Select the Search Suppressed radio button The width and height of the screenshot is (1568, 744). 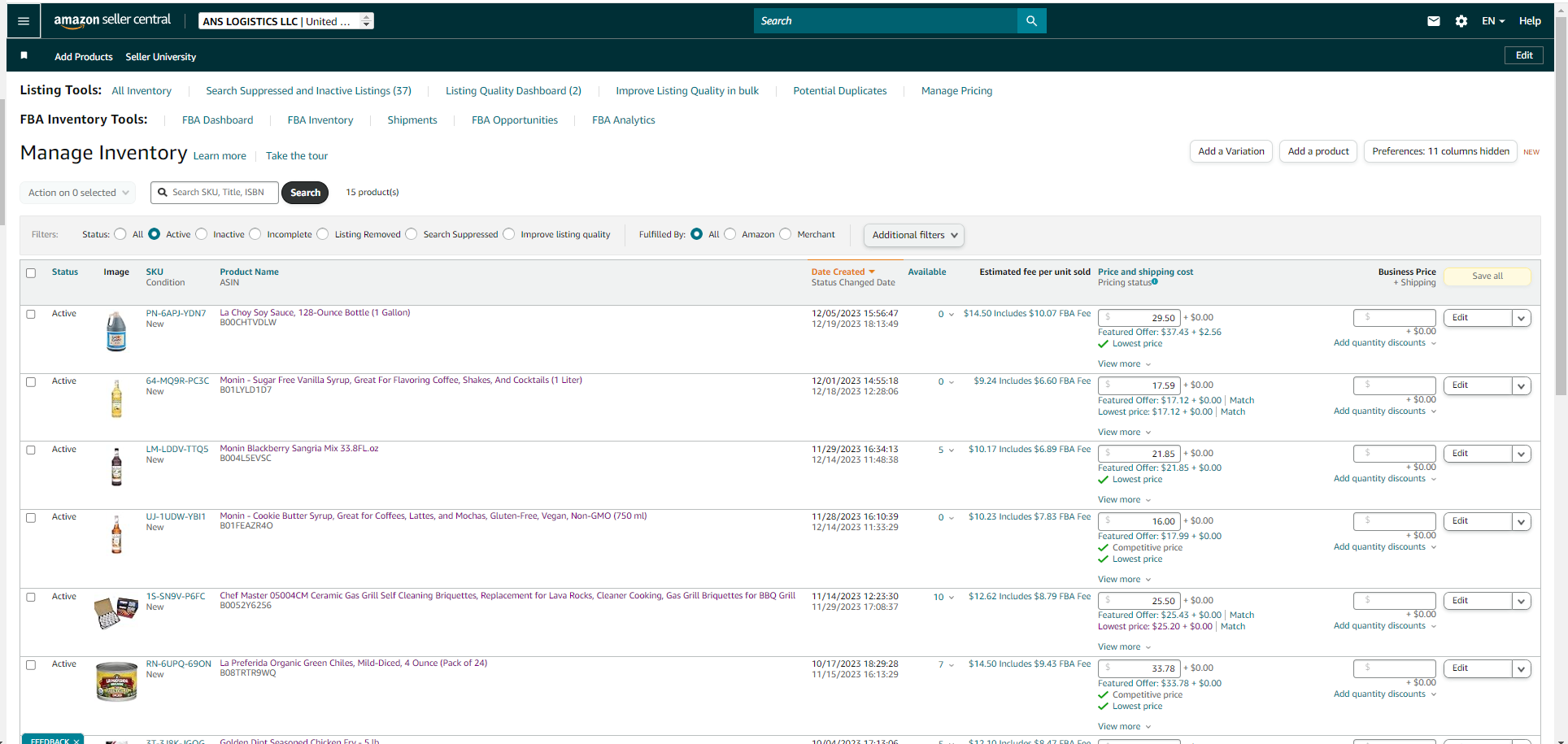(x=412, y=234)
